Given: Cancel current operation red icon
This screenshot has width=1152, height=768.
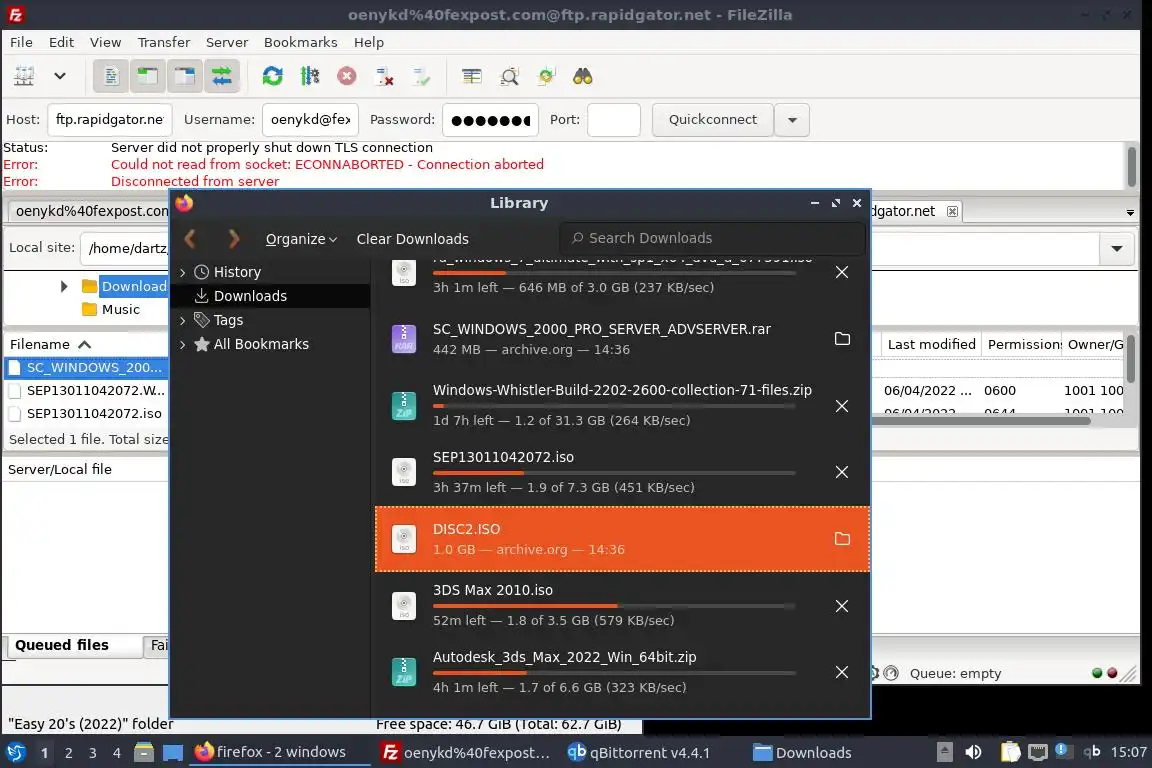Looking at the screenshot, I should 347,76.
